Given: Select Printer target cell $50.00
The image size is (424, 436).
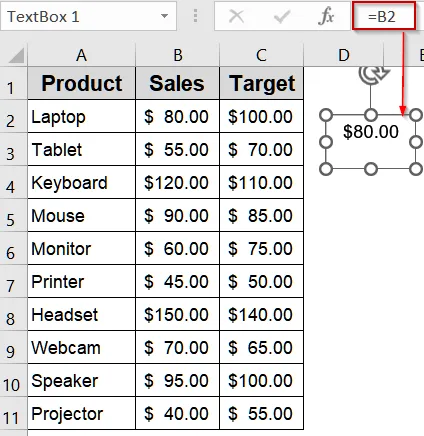Looking at the screenshot, I should [x=262, y=281].
